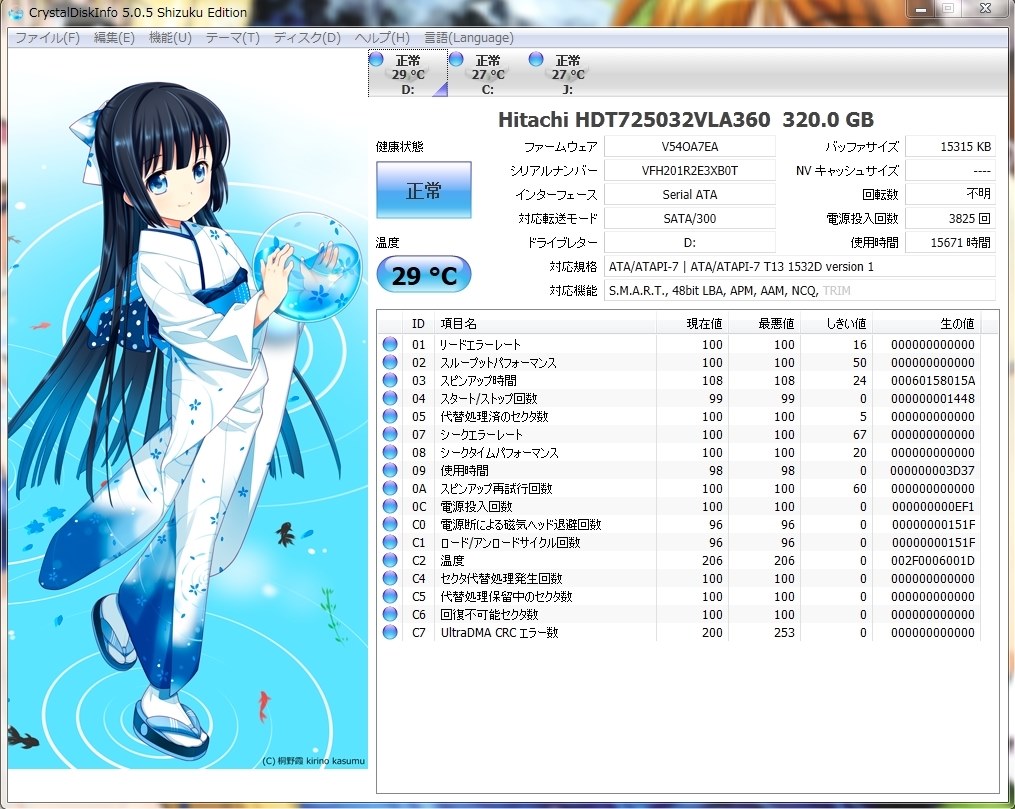Click the power-on count field 3825 回

(x=950, y=218)
